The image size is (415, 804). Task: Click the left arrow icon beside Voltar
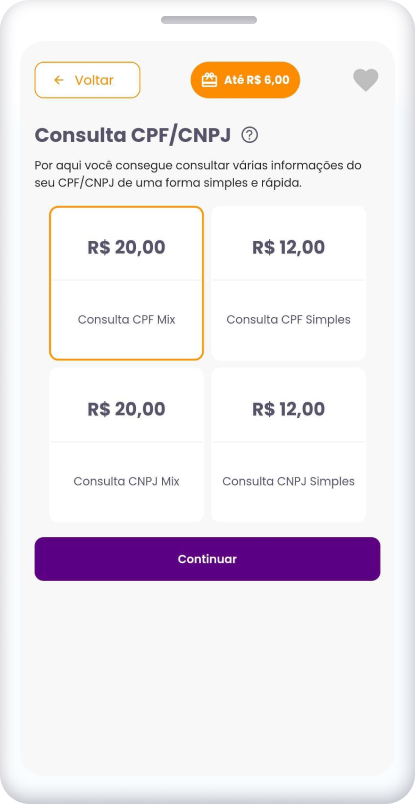click(59, 80)
